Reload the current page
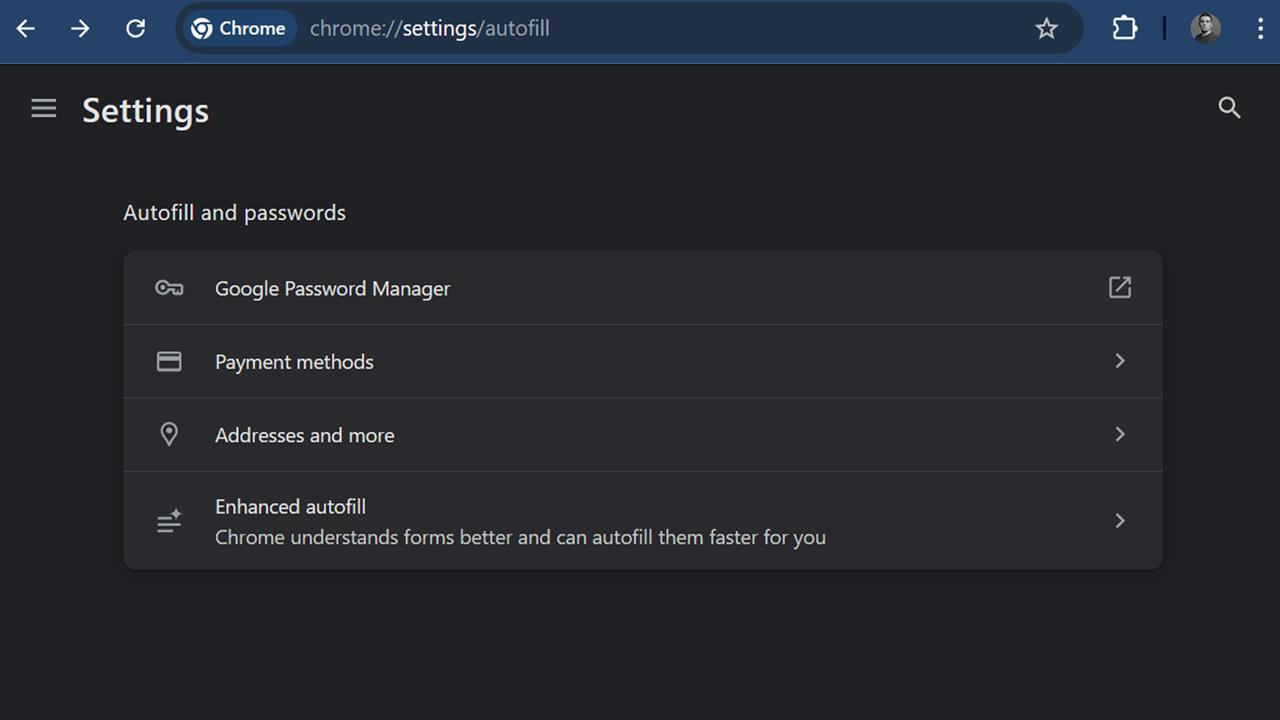The width and height of the screenshot is (1280, 720). 135,28
